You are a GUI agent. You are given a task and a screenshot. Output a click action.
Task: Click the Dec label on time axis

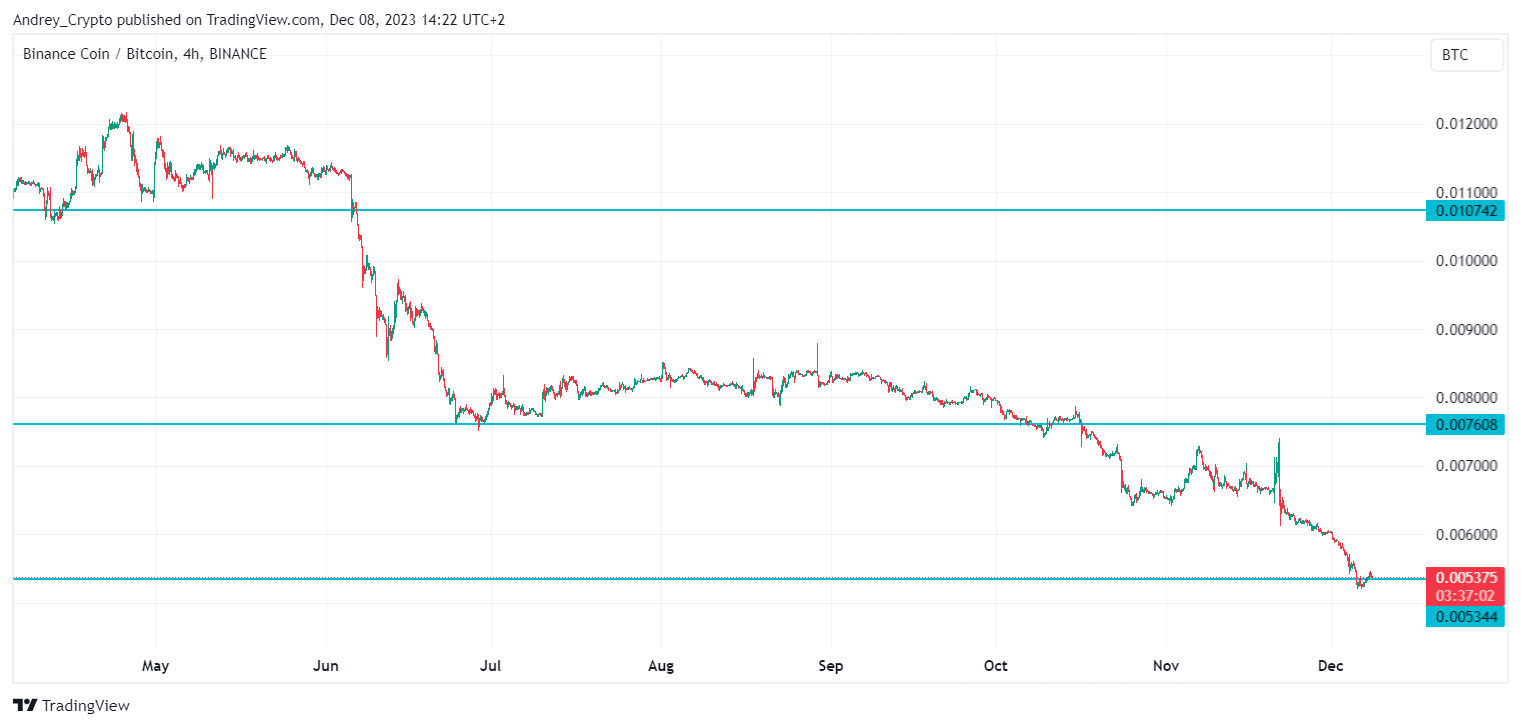click(x=1331, y=665)
